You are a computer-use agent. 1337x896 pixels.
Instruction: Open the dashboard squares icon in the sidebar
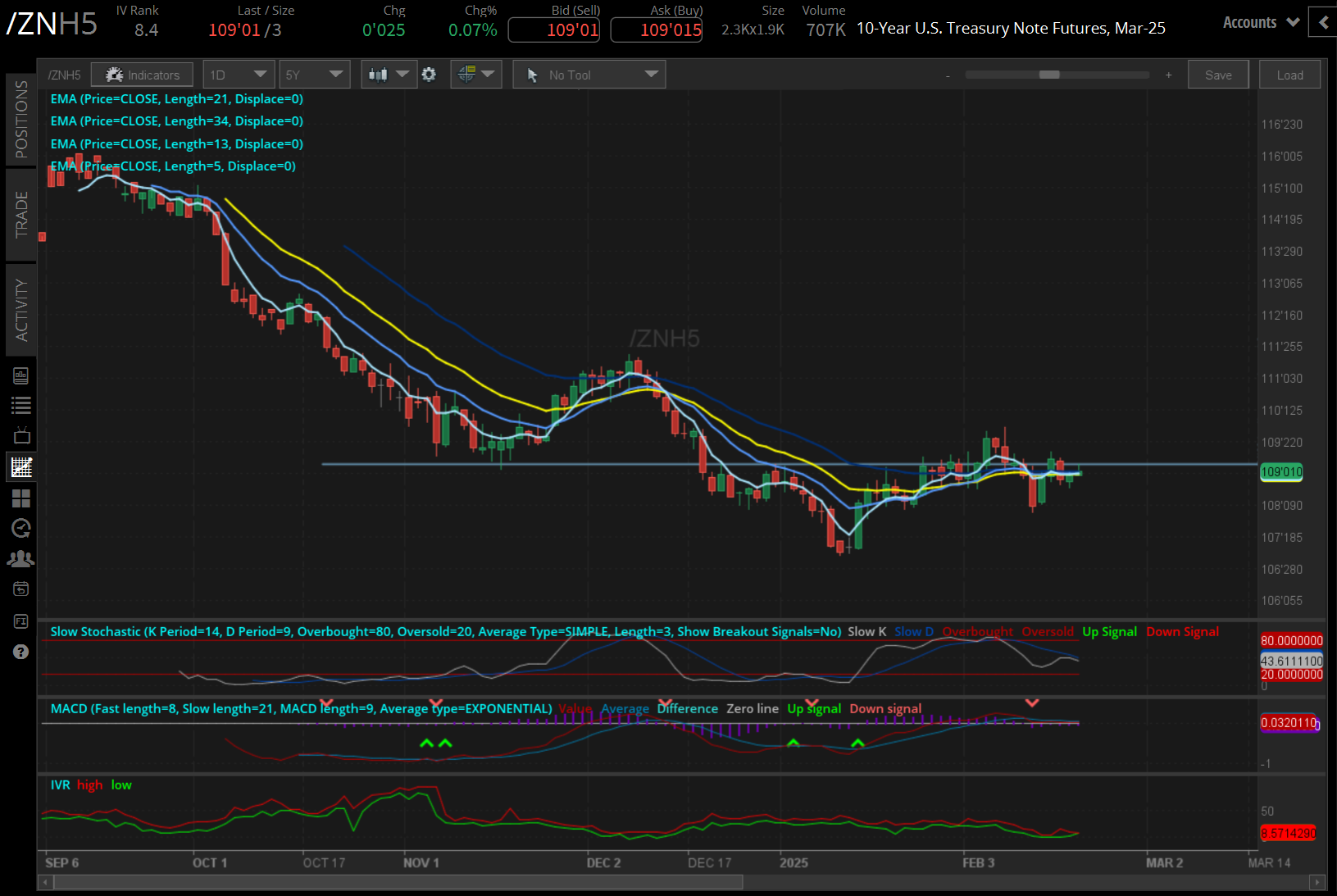(20, 498)
